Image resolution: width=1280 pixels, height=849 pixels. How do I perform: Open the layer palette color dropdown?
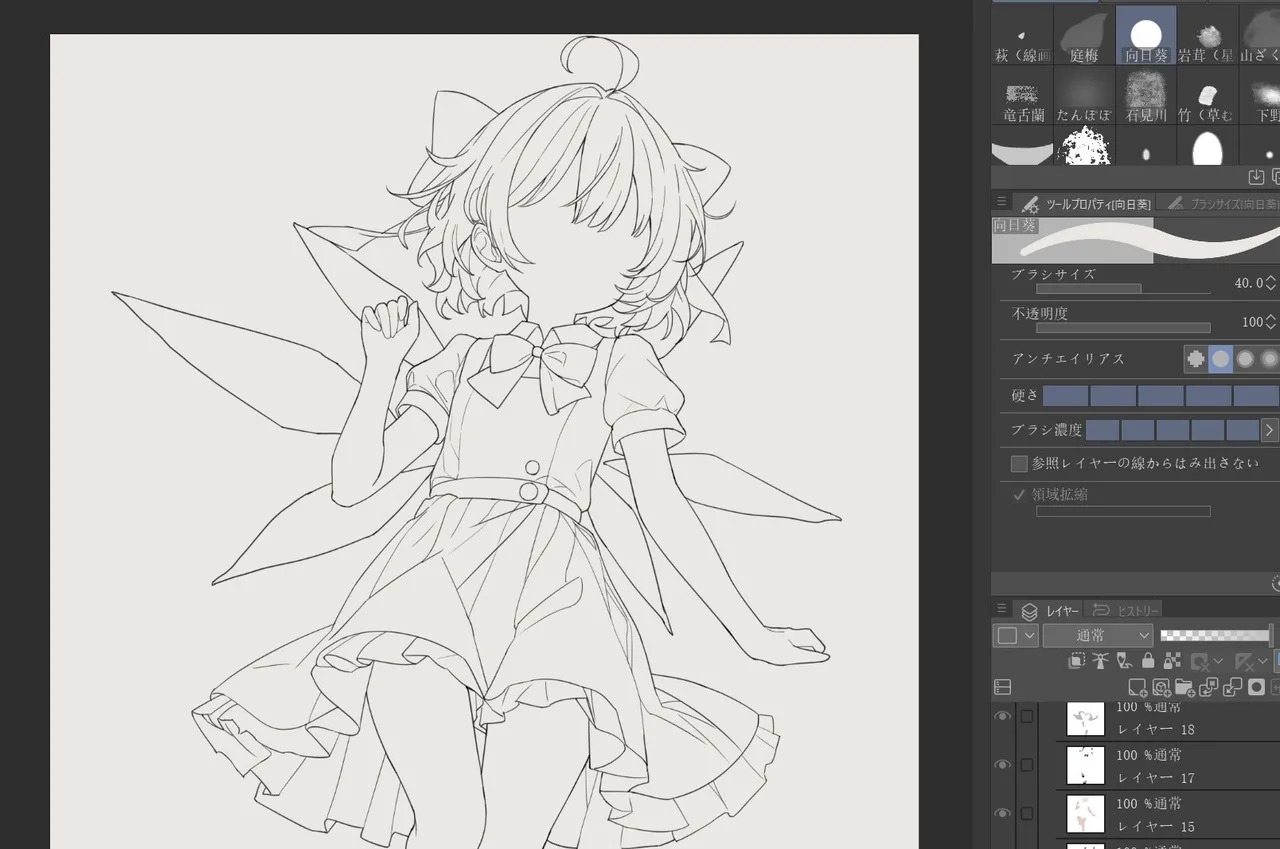[x=1015, y=635]
